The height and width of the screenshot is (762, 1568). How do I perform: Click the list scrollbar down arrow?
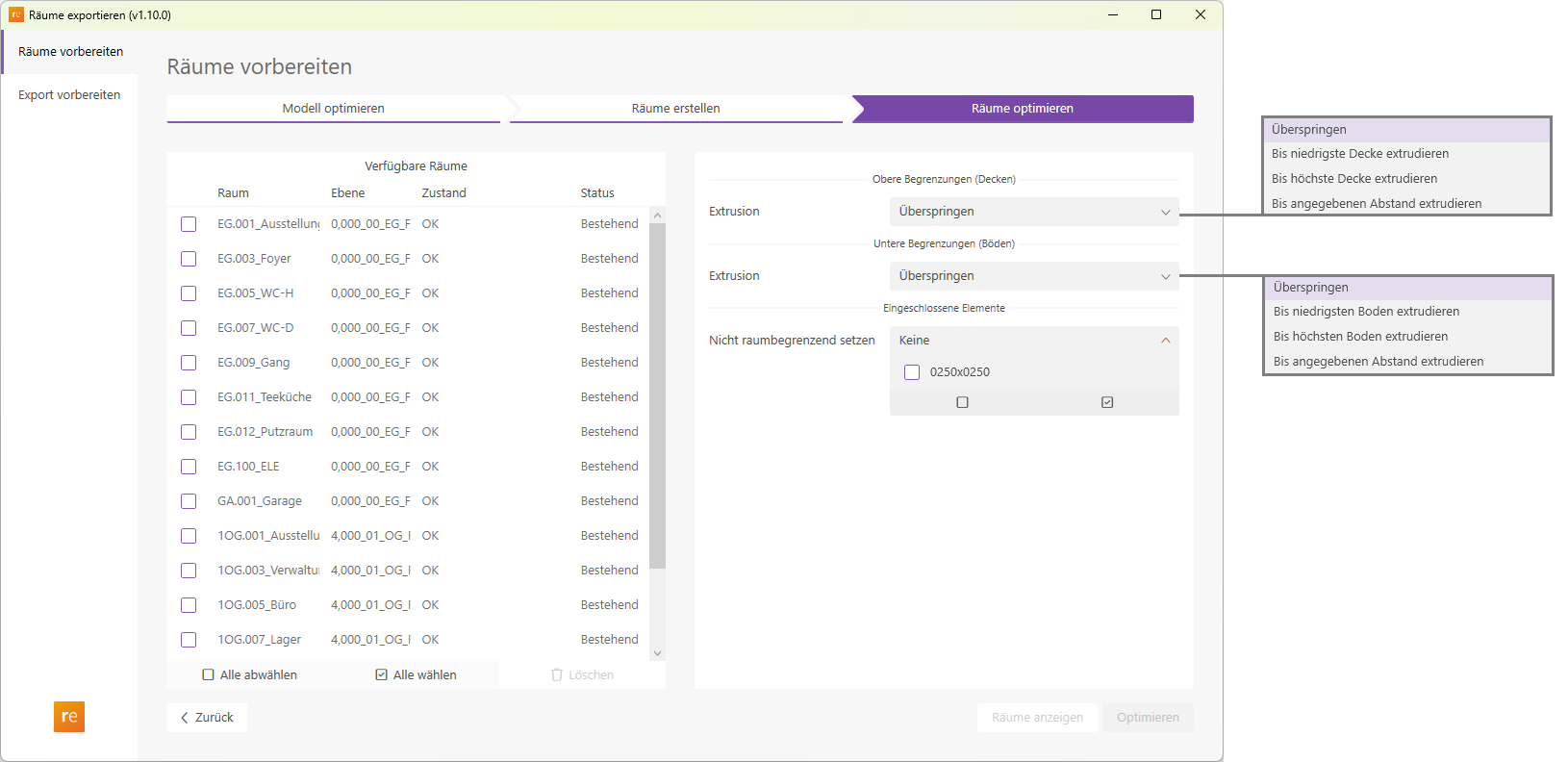(657, 653)
